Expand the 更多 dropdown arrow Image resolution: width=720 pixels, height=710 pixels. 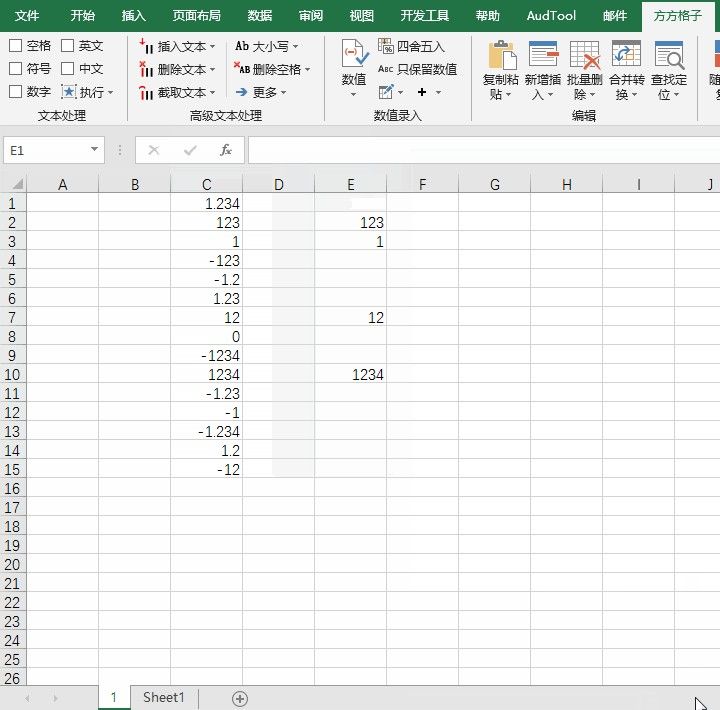[283, 93]
